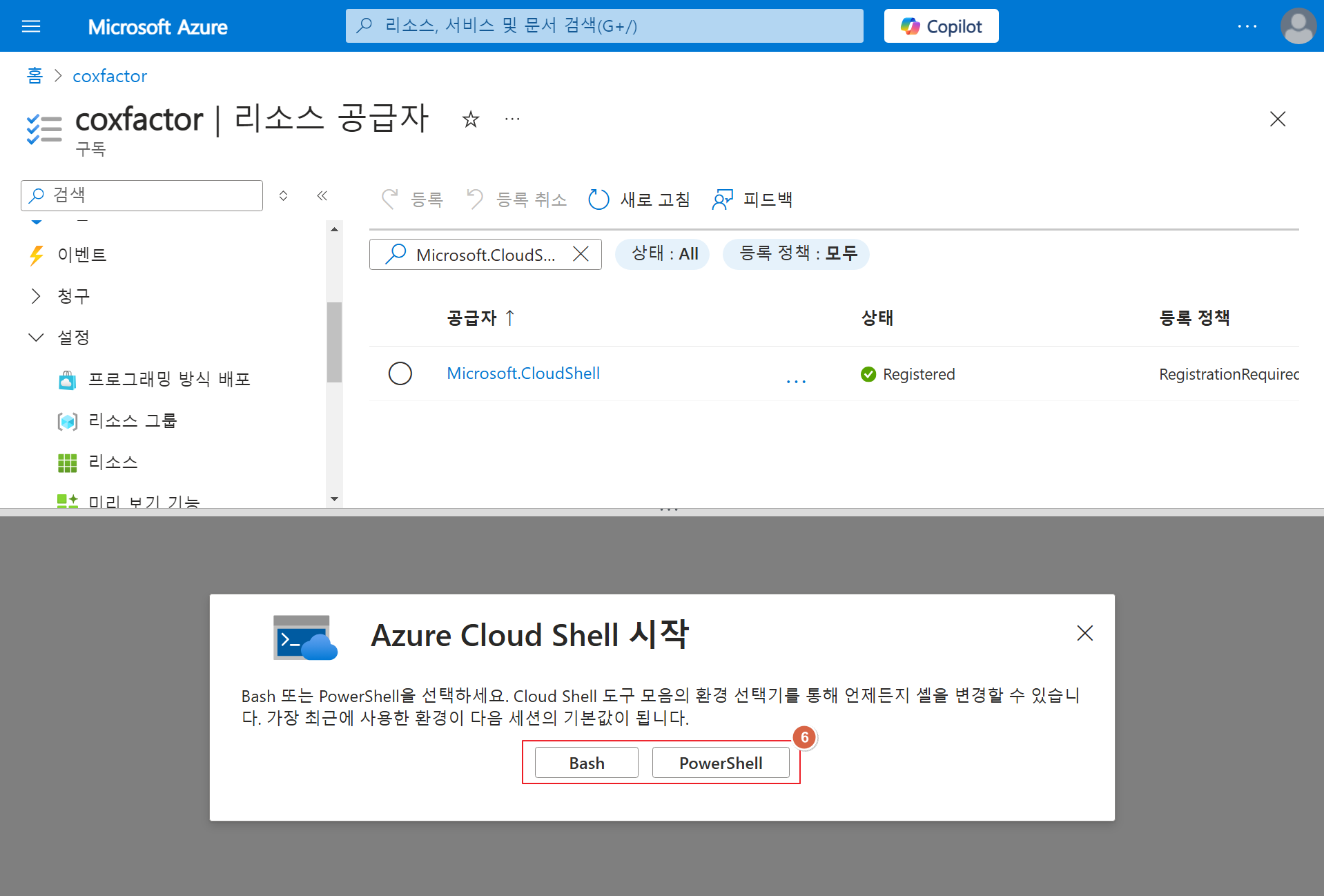Click the 등록 toolbar button

tap(412, 199)
